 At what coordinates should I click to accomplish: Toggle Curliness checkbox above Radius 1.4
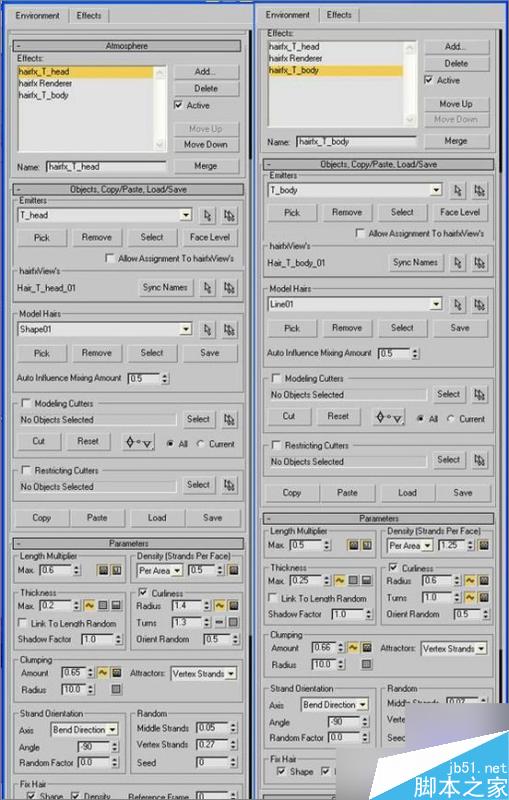pos(142,593)
